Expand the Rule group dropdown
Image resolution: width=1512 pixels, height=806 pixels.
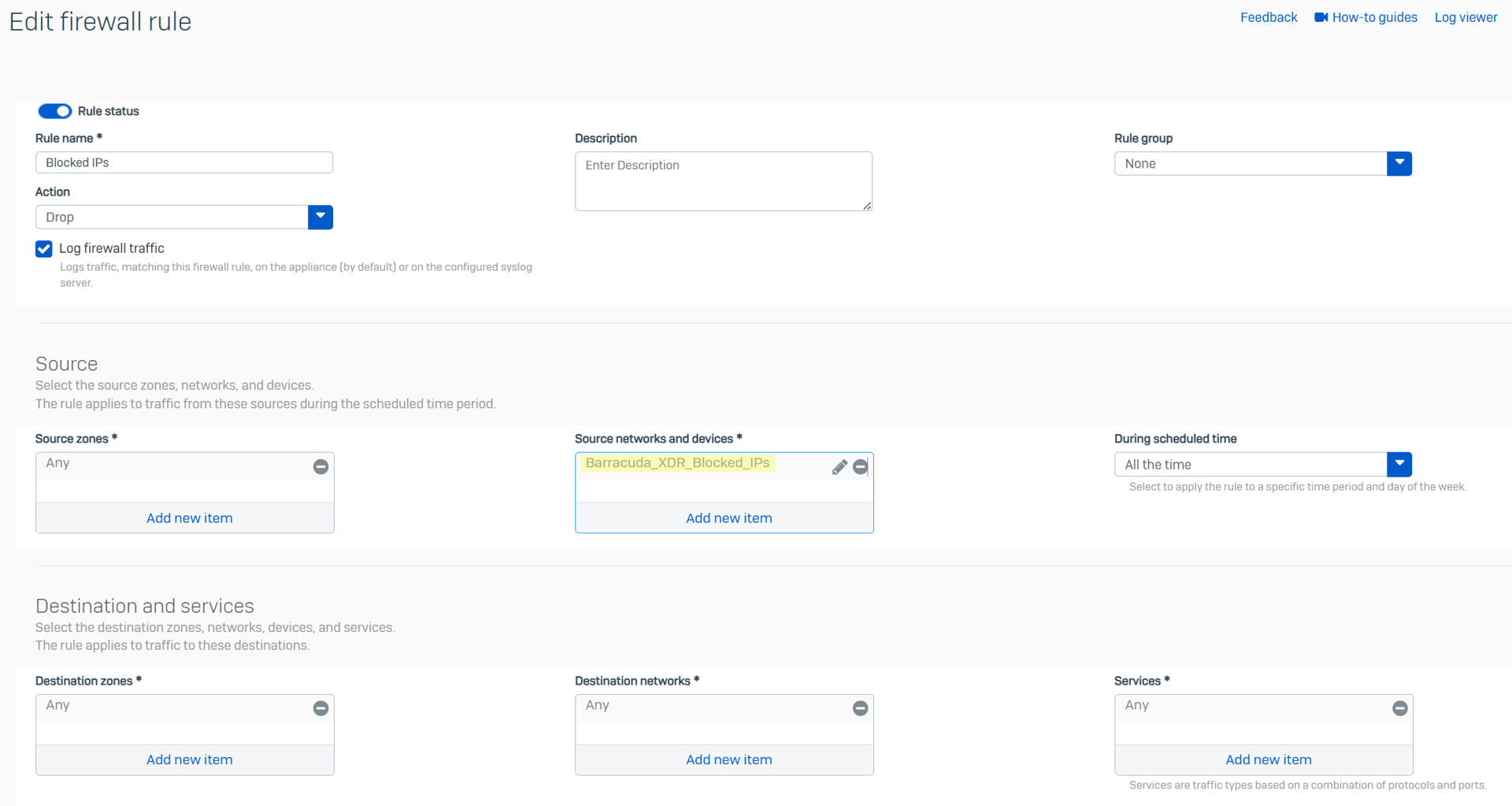click(1399, 163)
